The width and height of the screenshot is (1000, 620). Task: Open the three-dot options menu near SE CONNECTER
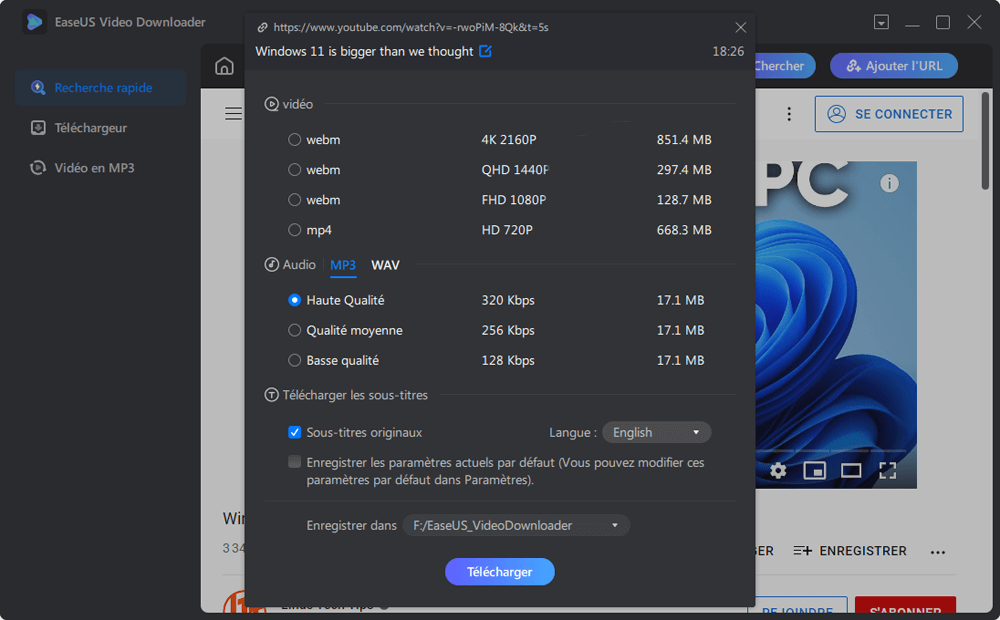(x=789, y=113)
